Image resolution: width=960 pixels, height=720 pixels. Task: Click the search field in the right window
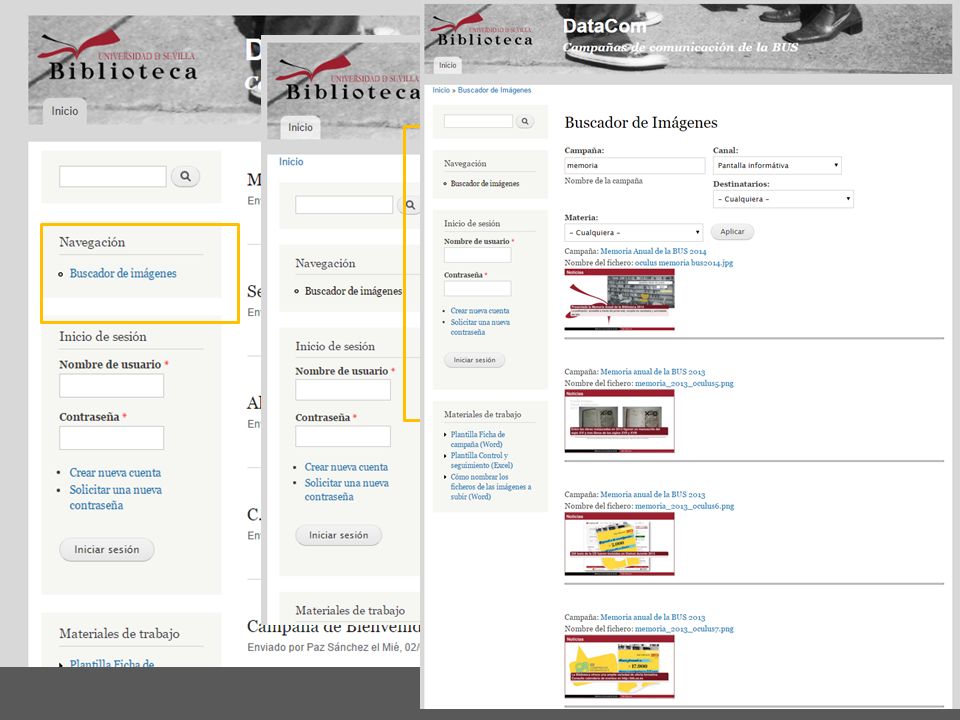(x=478, y=121)
